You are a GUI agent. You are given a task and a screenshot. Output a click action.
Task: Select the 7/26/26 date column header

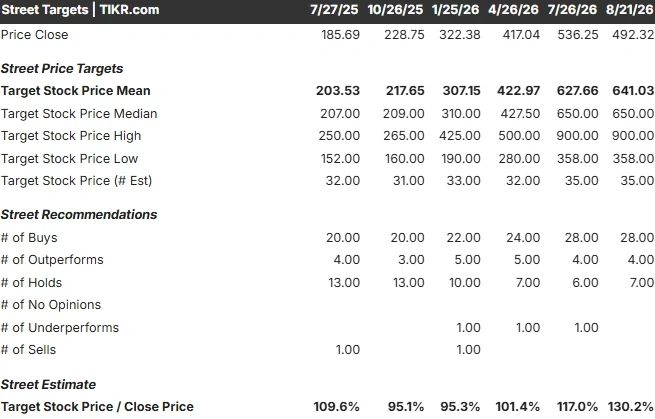pos(572,10)
